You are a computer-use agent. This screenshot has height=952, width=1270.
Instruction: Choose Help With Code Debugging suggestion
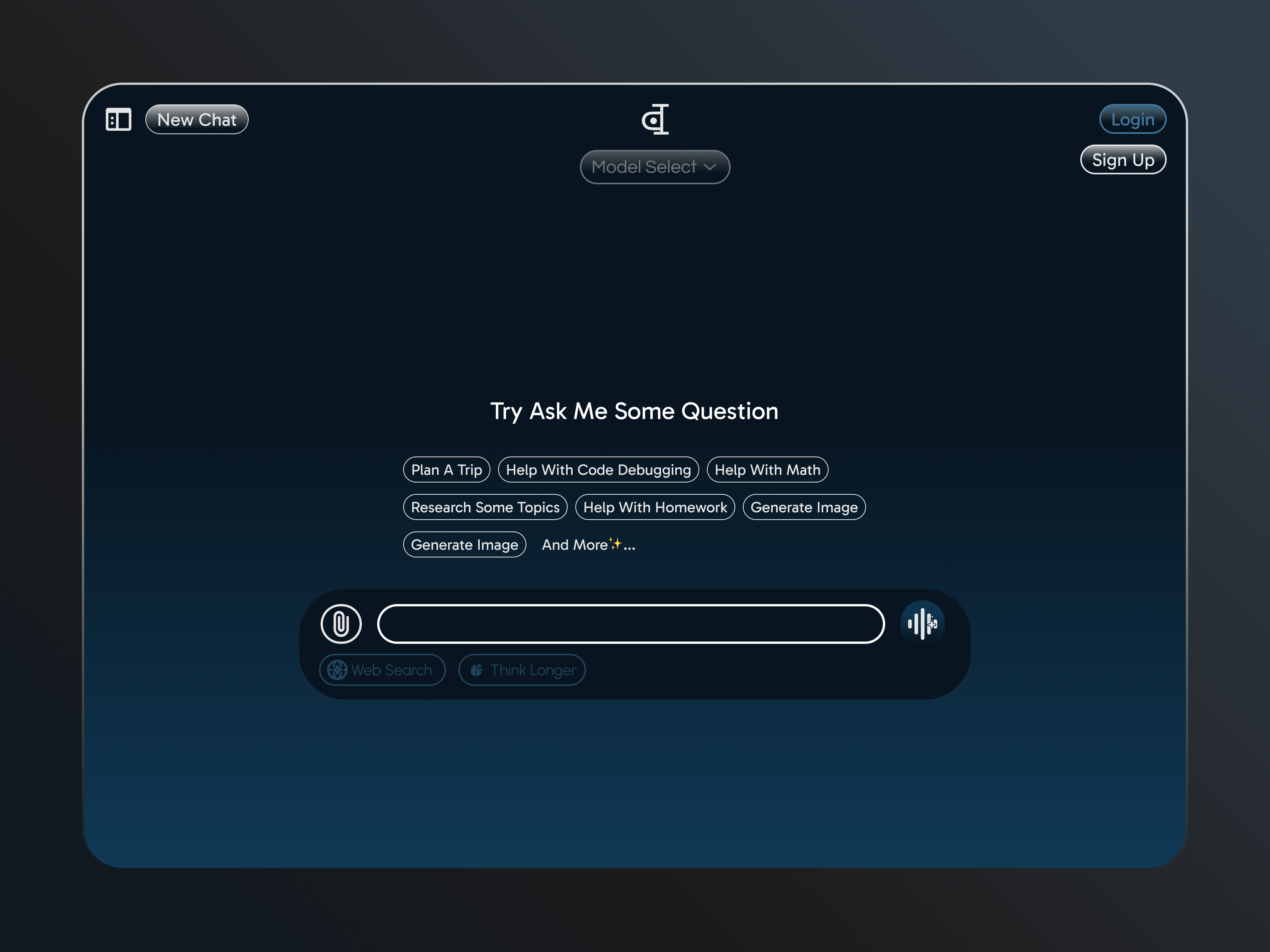point(598,470)
